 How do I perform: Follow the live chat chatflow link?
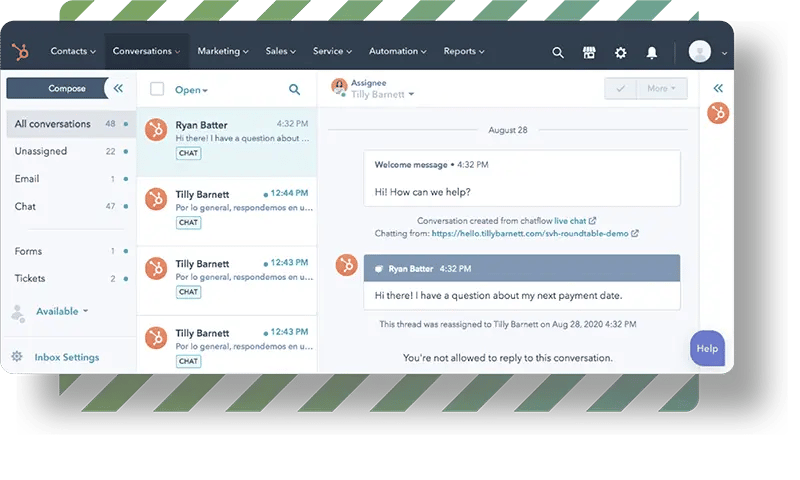pyautogui.click(x=570, y=221)
